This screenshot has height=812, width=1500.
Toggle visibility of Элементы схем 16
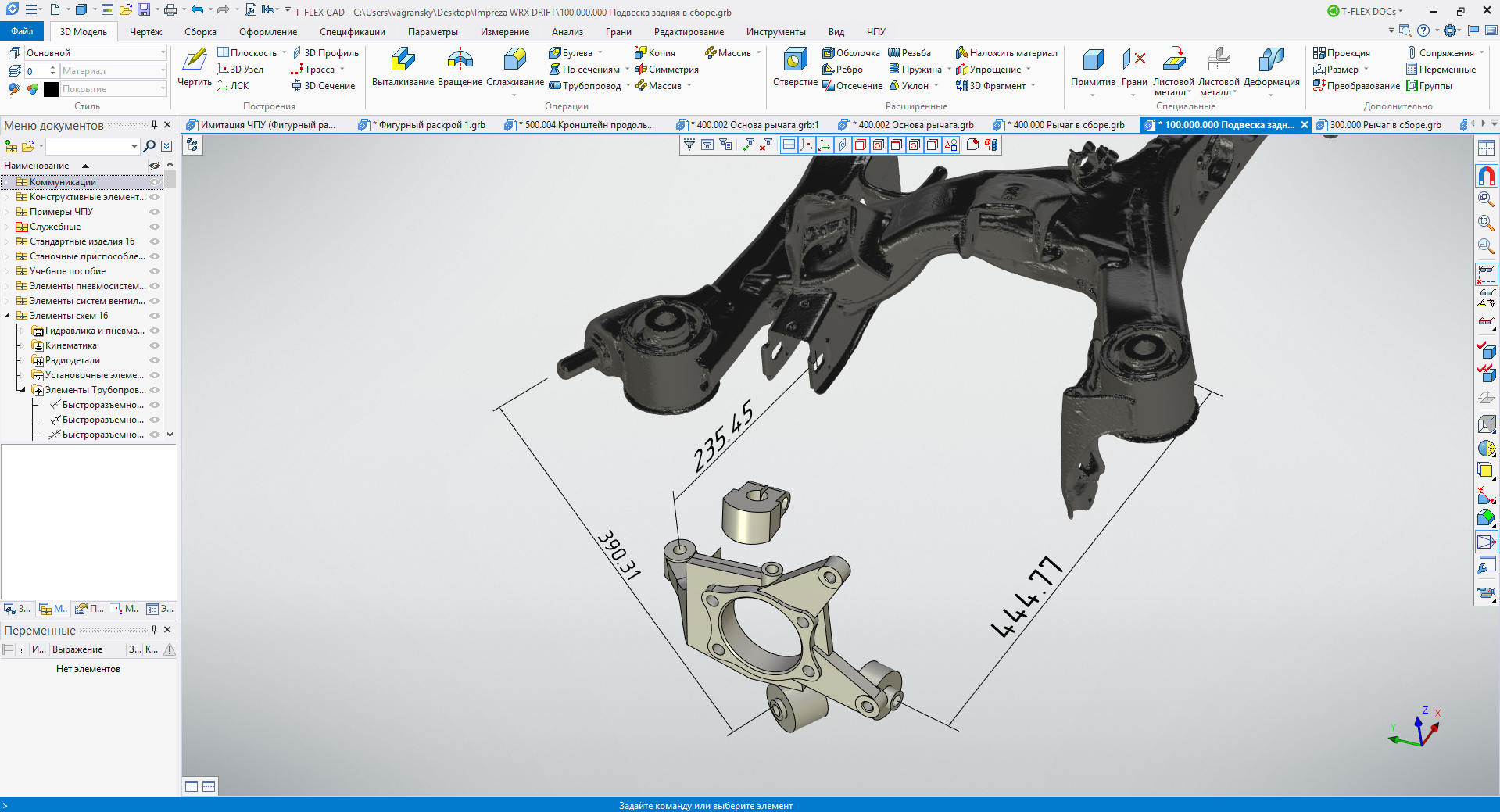(x=155, y=316)
